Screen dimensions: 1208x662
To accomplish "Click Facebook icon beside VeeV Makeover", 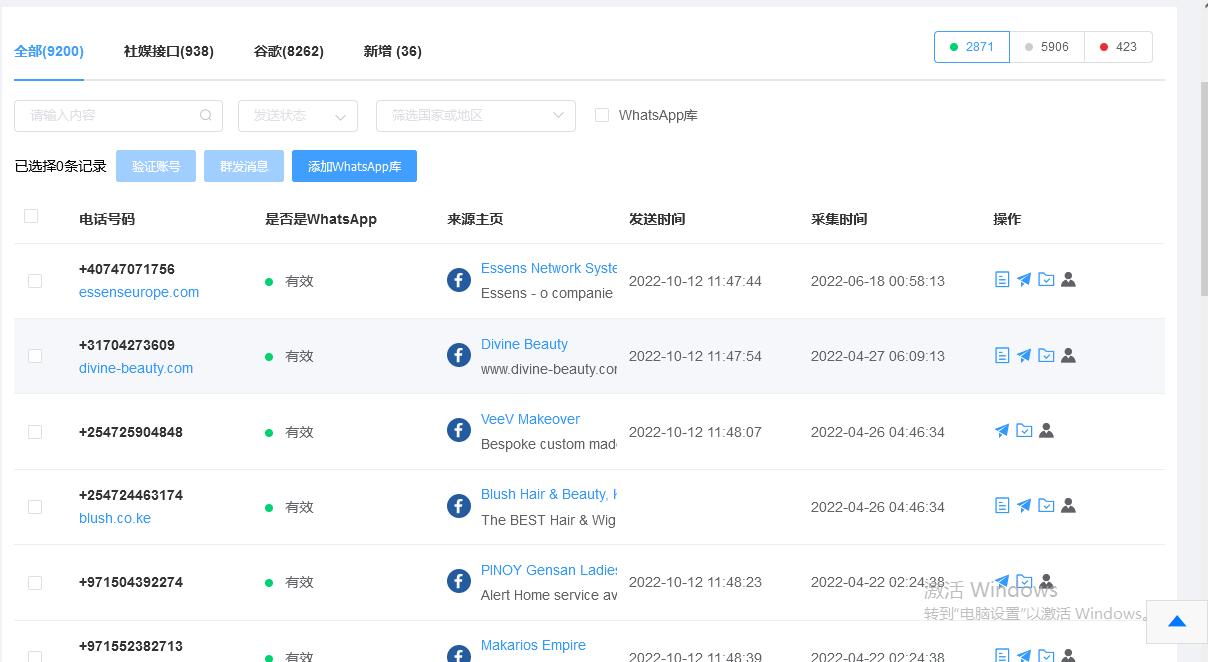I will pyautogui.click(x=459, y=431).
